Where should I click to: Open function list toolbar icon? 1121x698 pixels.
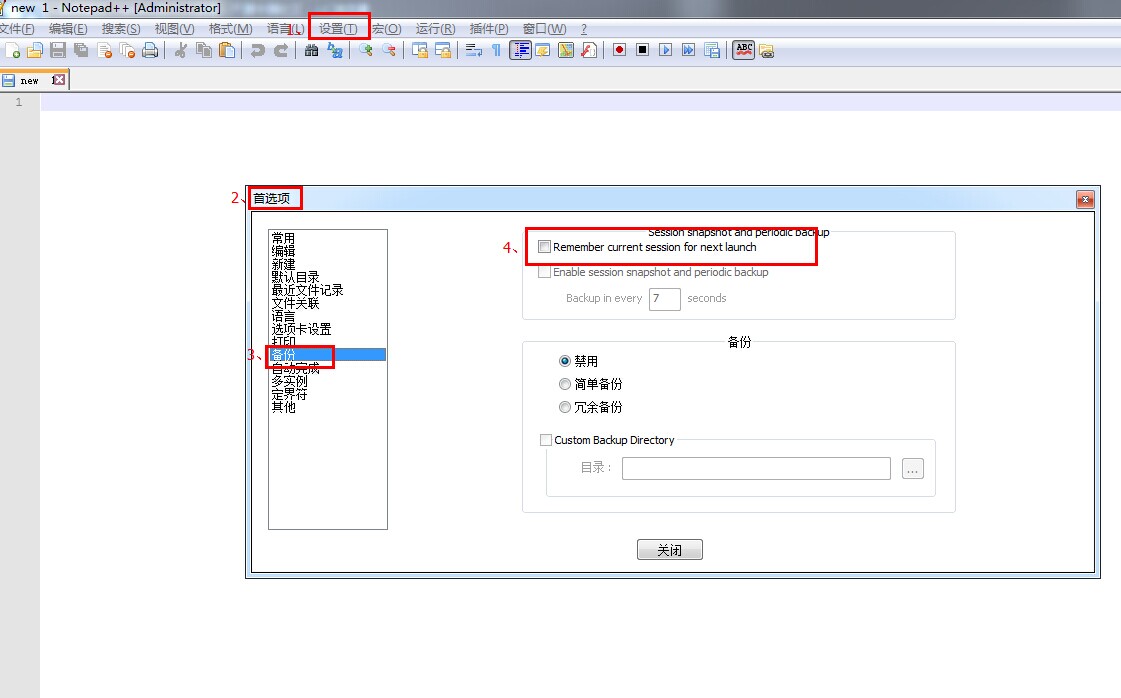[x=588, y=50]
